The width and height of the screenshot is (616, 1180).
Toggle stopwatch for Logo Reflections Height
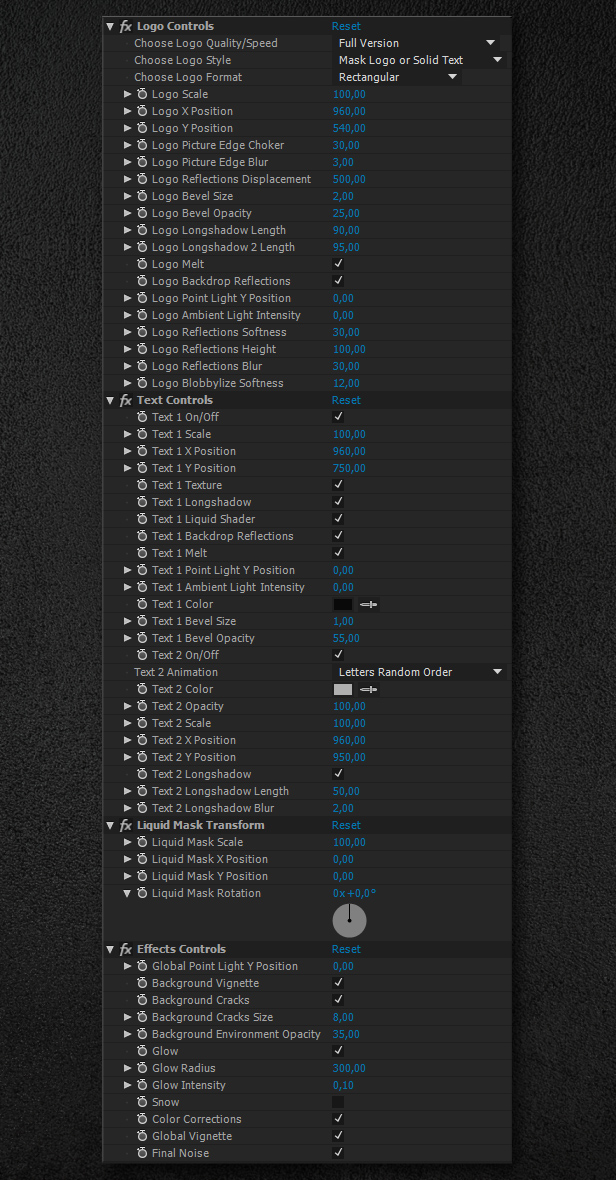click(142, 349)
